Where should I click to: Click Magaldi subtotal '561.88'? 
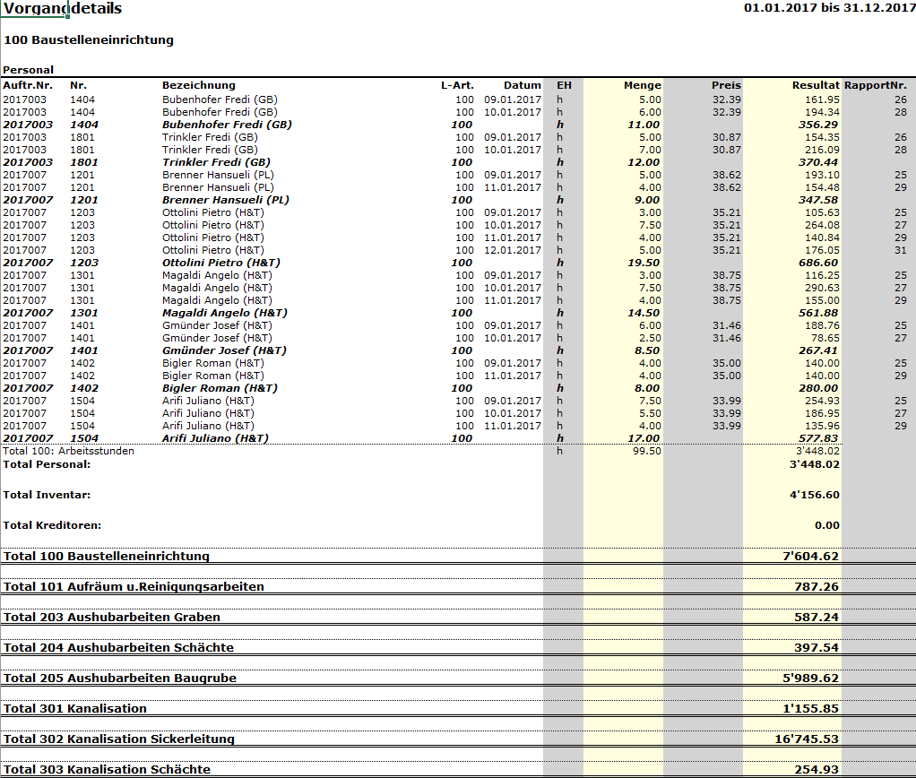pyautogui.click(x=818, y=313)
